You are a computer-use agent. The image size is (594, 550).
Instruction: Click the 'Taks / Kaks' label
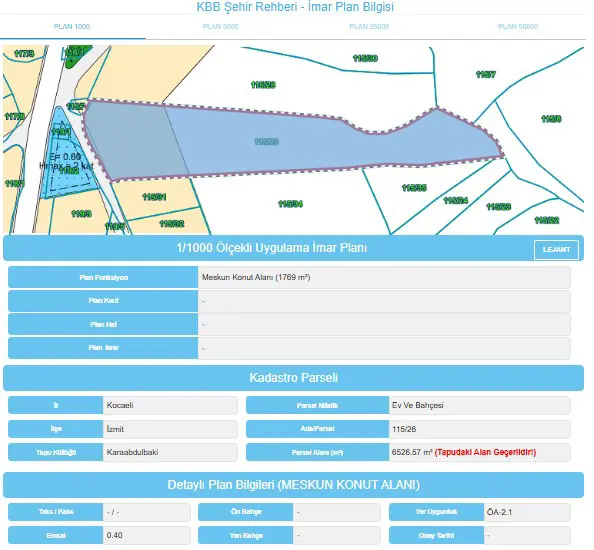tap(56, 512)
